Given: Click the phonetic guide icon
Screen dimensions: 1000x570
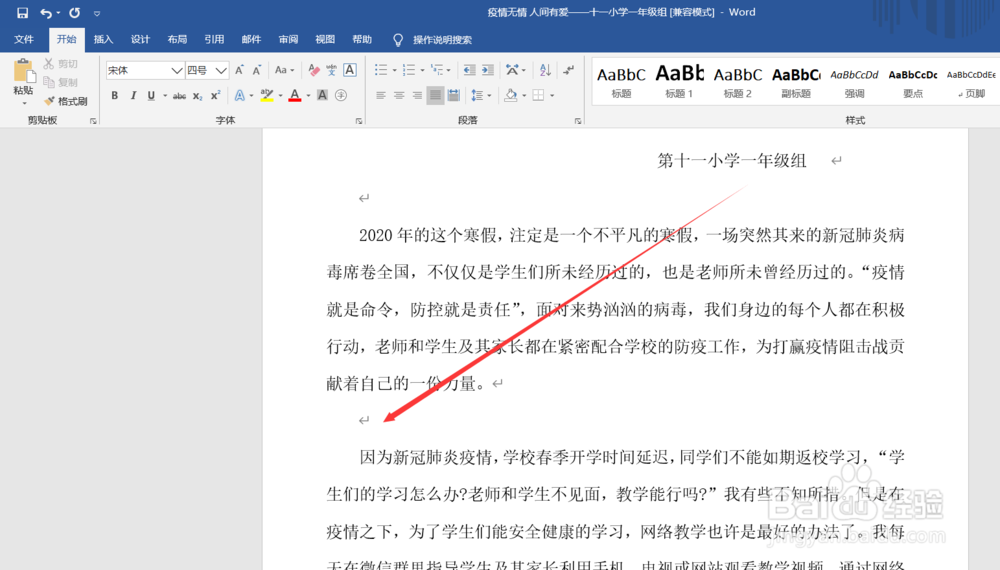Looking at the screenshot, I should click(x=332, y=70).
